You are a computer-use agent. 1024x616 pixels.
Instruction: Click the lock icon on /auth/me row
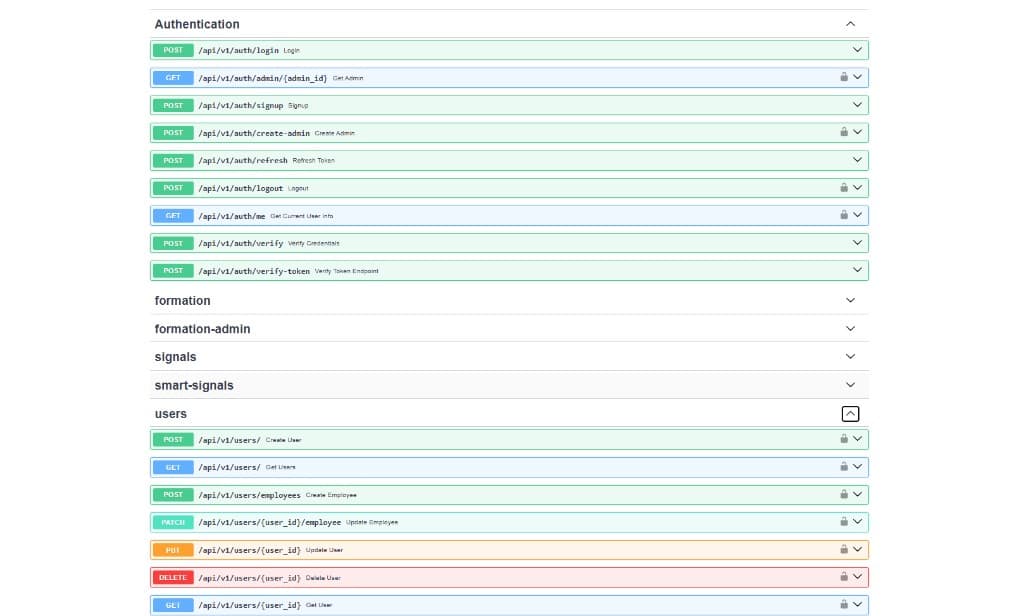point(844,215)
